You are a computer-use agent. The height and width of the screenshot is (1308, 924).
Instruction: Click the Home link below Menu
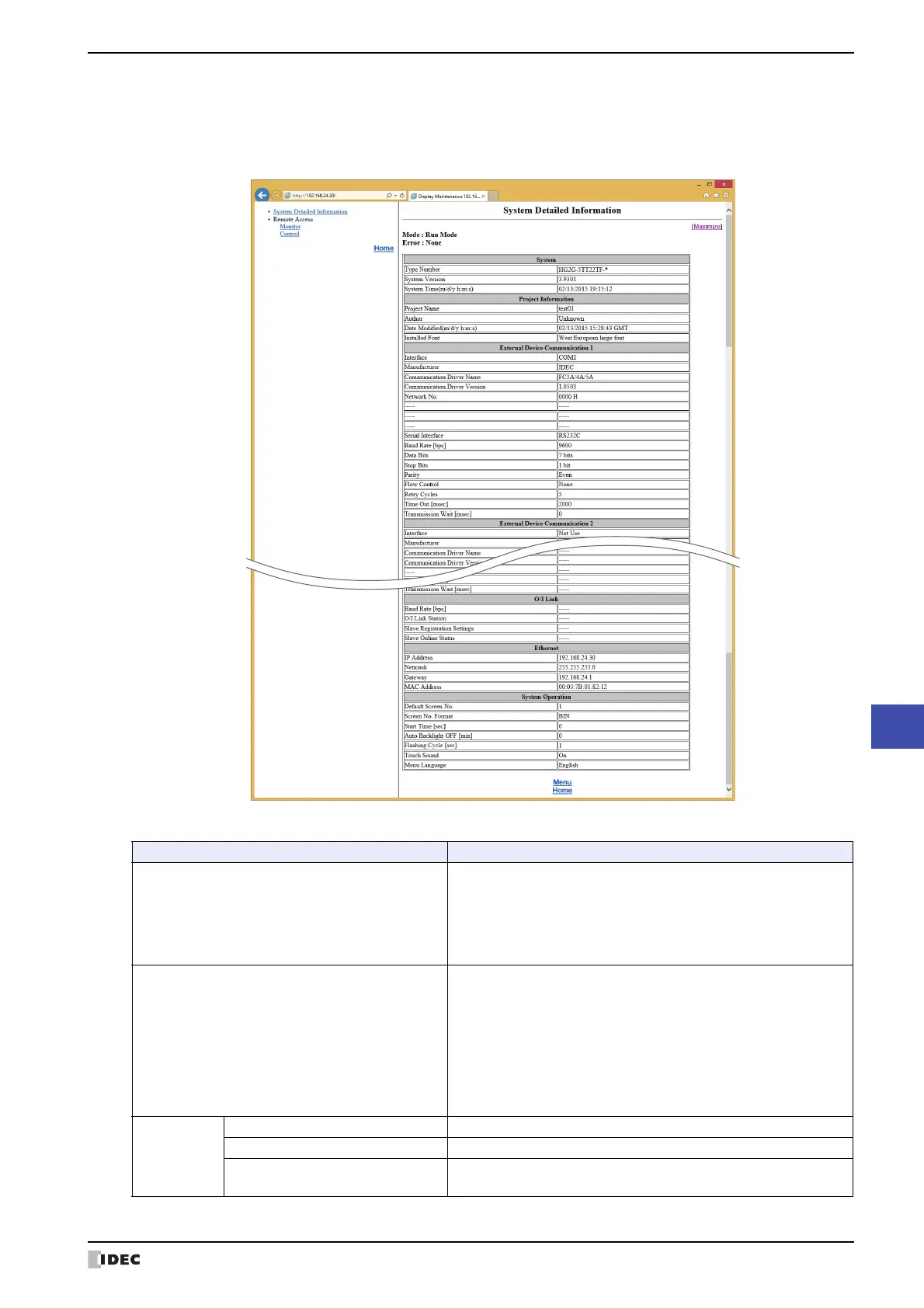562,791
